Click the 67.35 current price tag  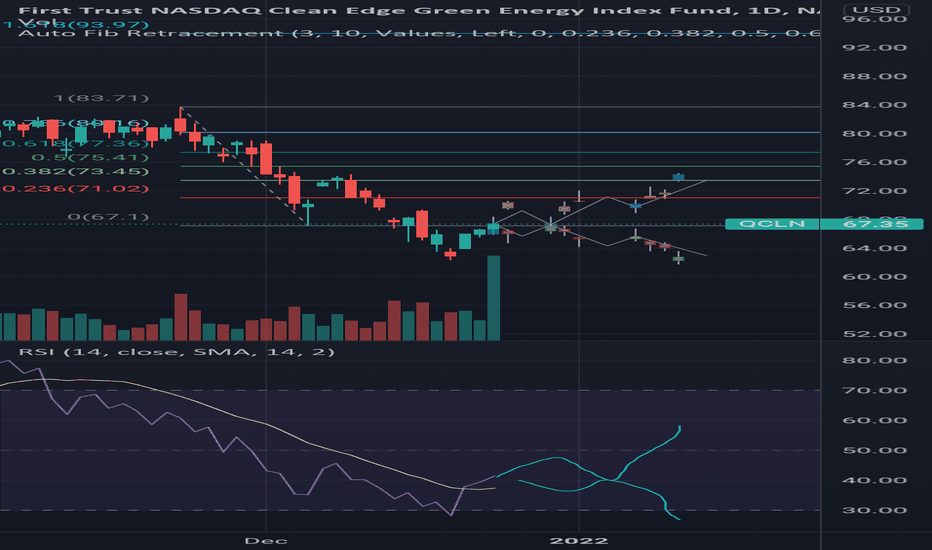coord(871,224)
